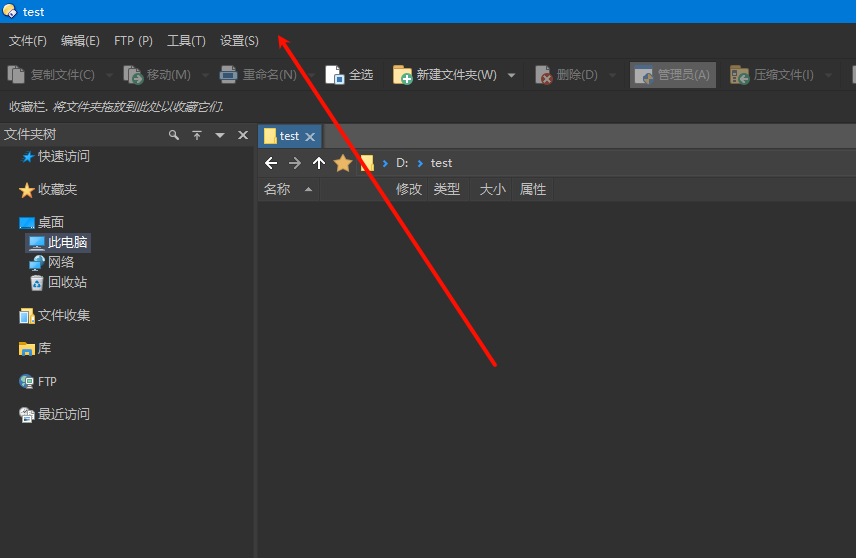
Task: Expand the 新建文件夹 dropdown arrow
Action: coord(512,75)
